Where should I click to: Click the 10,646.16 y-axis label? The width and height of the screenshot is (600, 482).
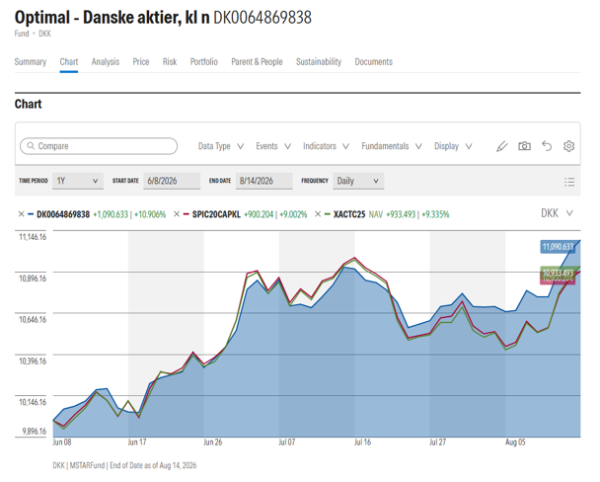pos(33,319)
